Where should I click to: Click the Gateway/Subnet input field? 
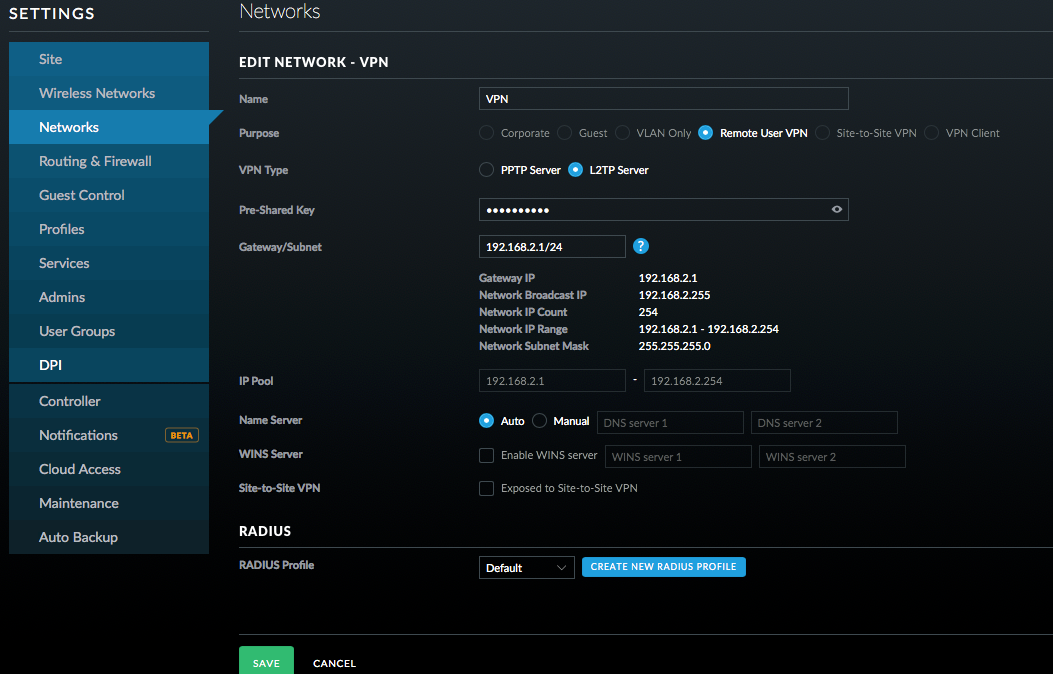tap(552, 247)
